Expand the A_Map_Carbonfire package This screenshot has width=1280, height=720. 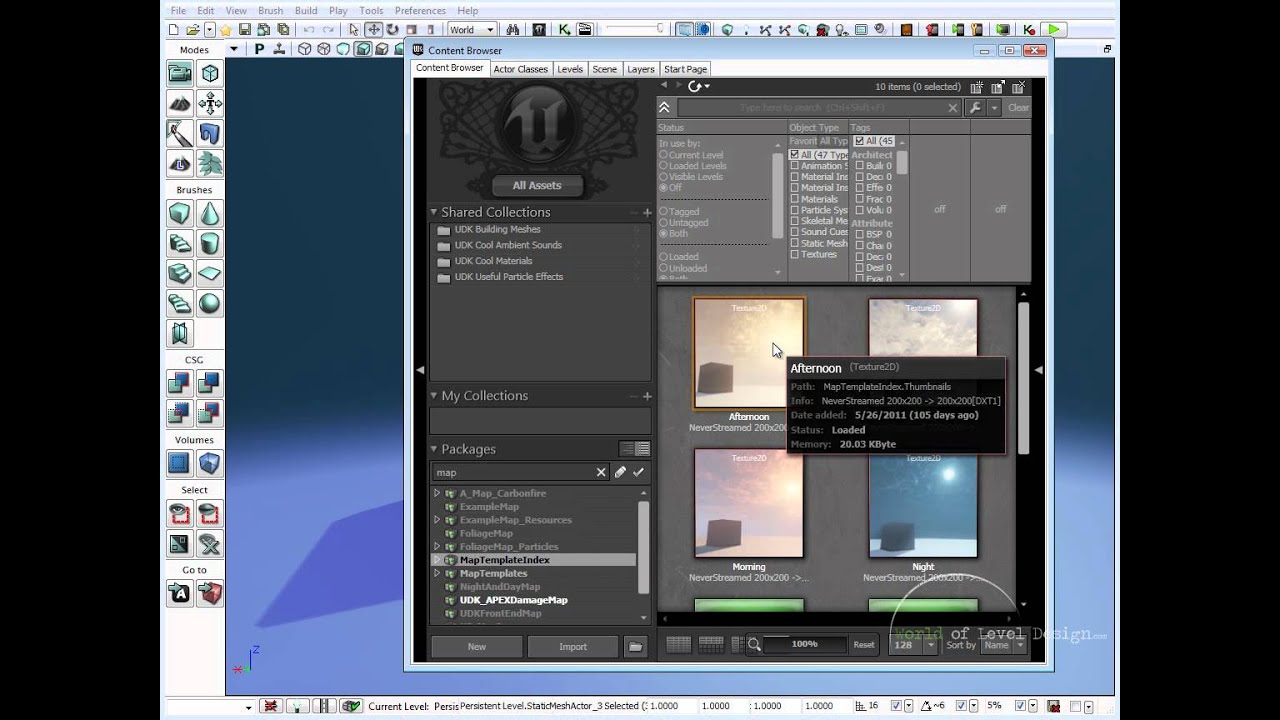tap(437, 493)
